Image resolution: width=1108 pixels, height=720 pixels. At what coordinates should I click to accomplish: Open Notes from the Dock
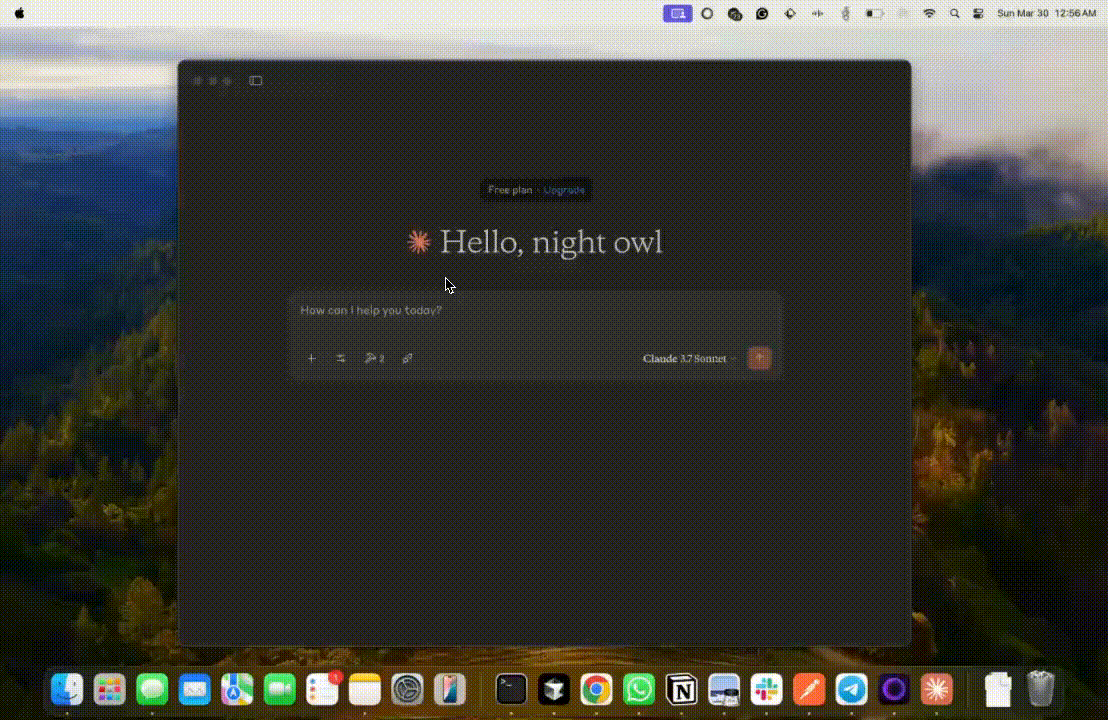click(x=365, y=689)
